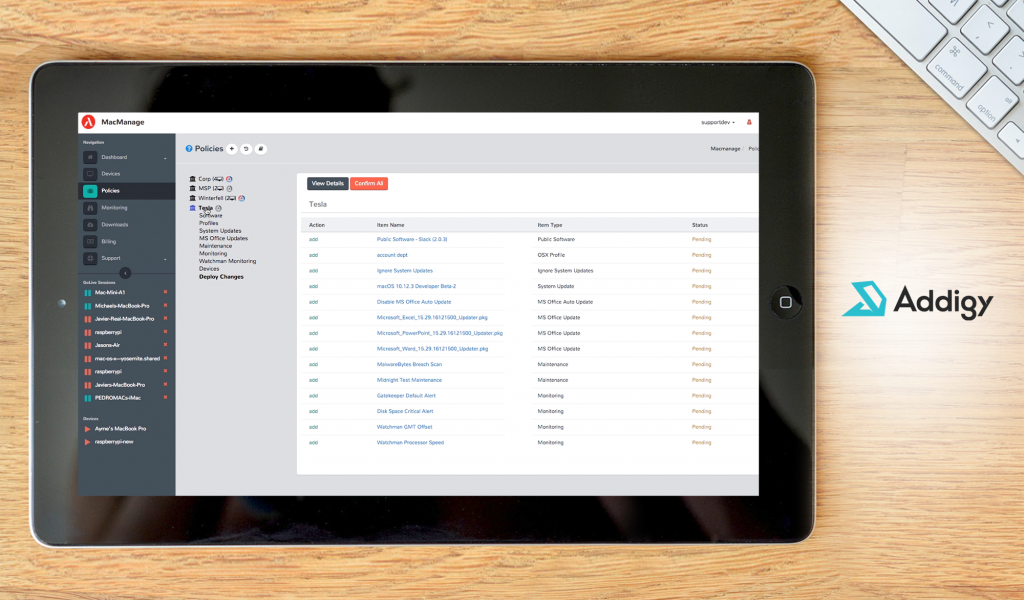Open Billing in the navigation sidebar
The image size is (1024, 600).
[x=108, y=242]
